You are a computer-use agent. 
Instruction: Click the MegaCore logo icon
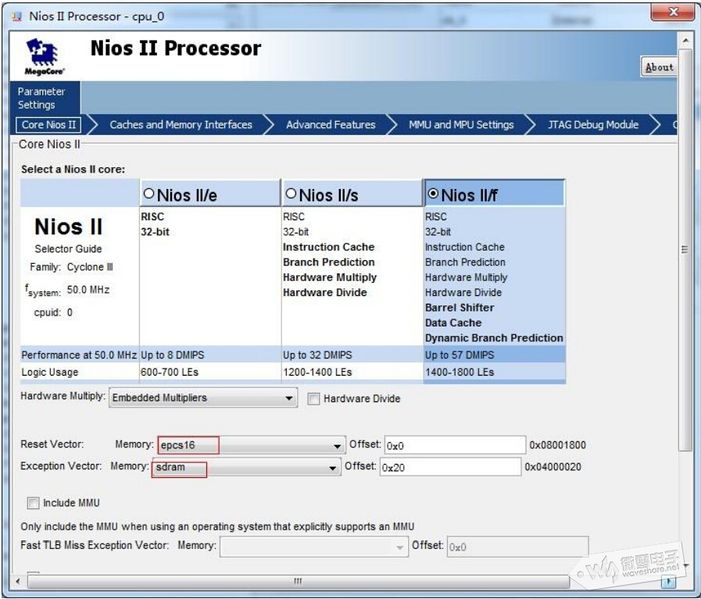click(x=44, y=56)
